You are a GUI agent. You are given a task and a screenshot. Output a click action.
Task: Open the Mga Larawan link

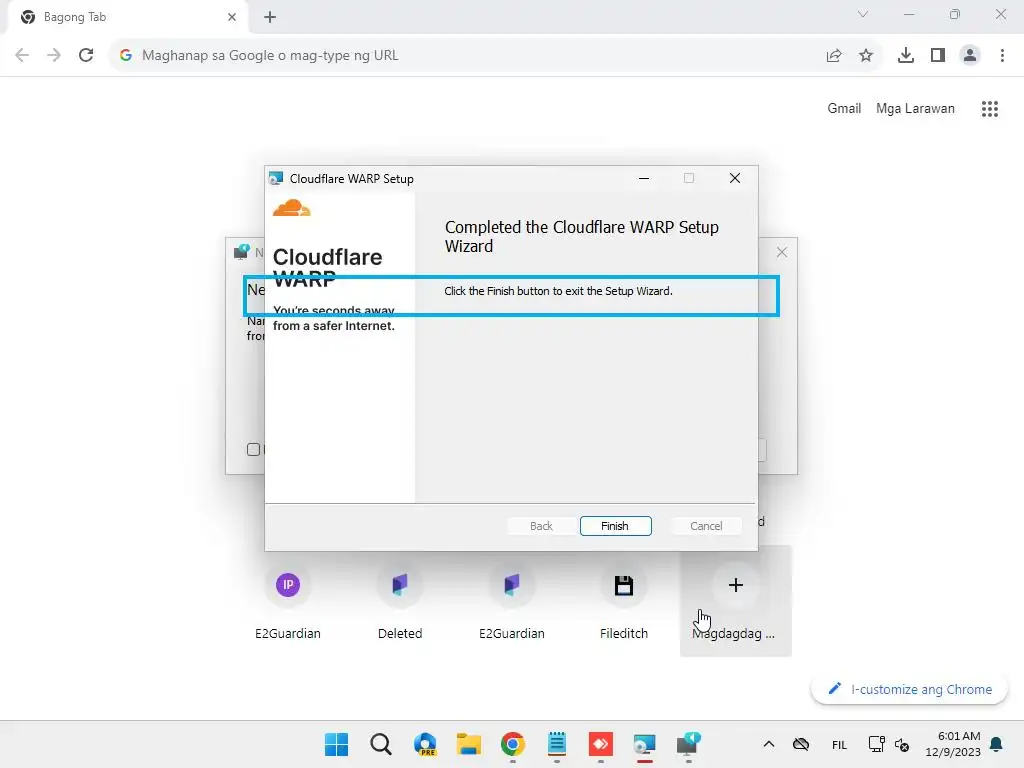[x=915, y=108]
